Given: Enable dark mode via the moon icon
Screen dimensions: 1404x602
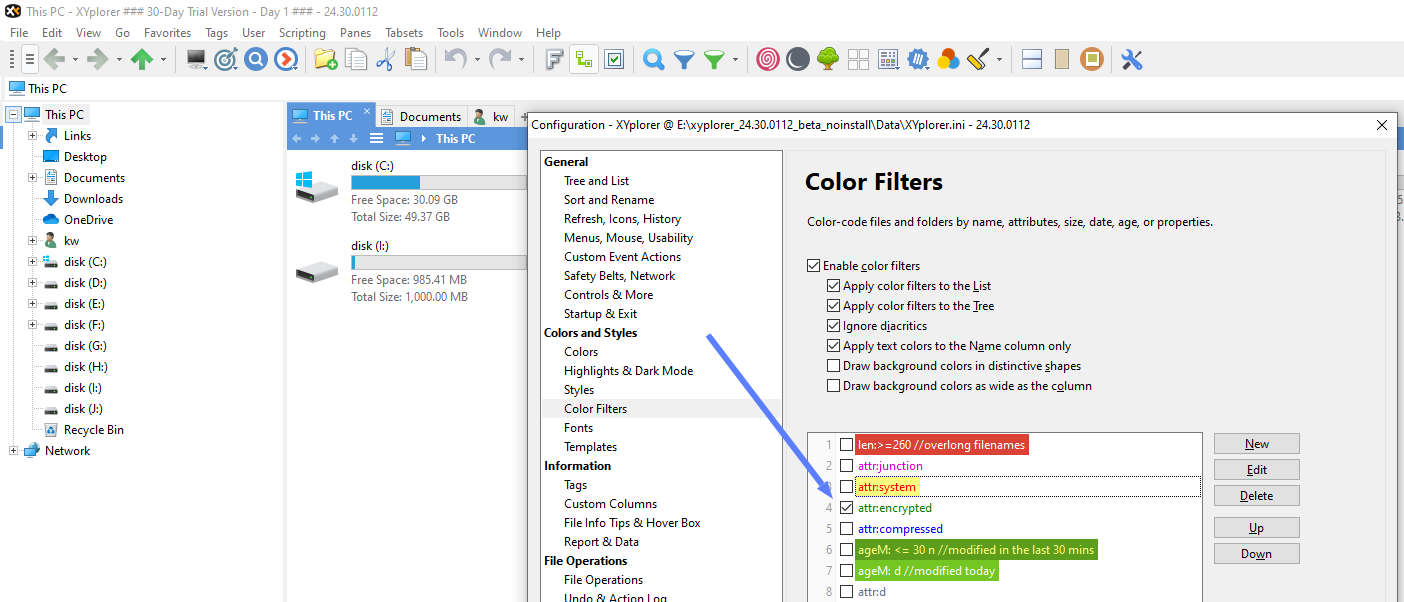Looking at the screenshot, I should (797, 59).
